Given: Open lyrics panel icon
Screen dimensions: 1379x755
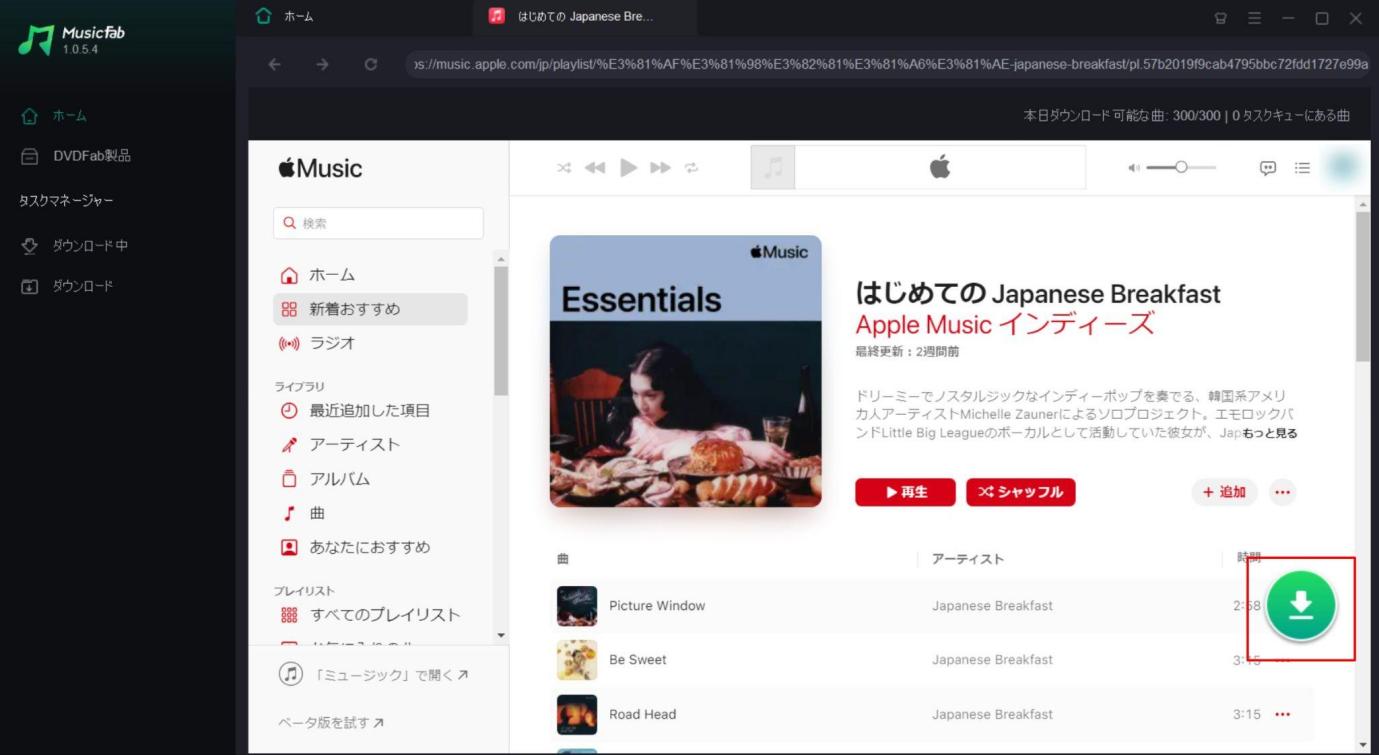Looking at the screenshot, I should point(1268,168).
